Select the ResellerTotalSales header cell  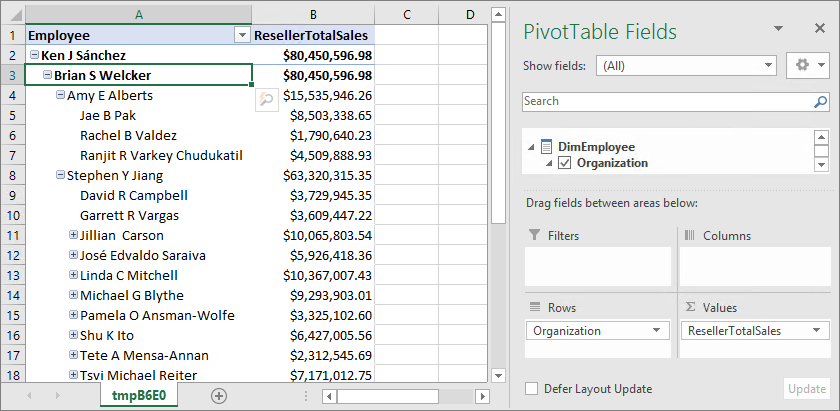pyautogui.click(x=313, y=35)
